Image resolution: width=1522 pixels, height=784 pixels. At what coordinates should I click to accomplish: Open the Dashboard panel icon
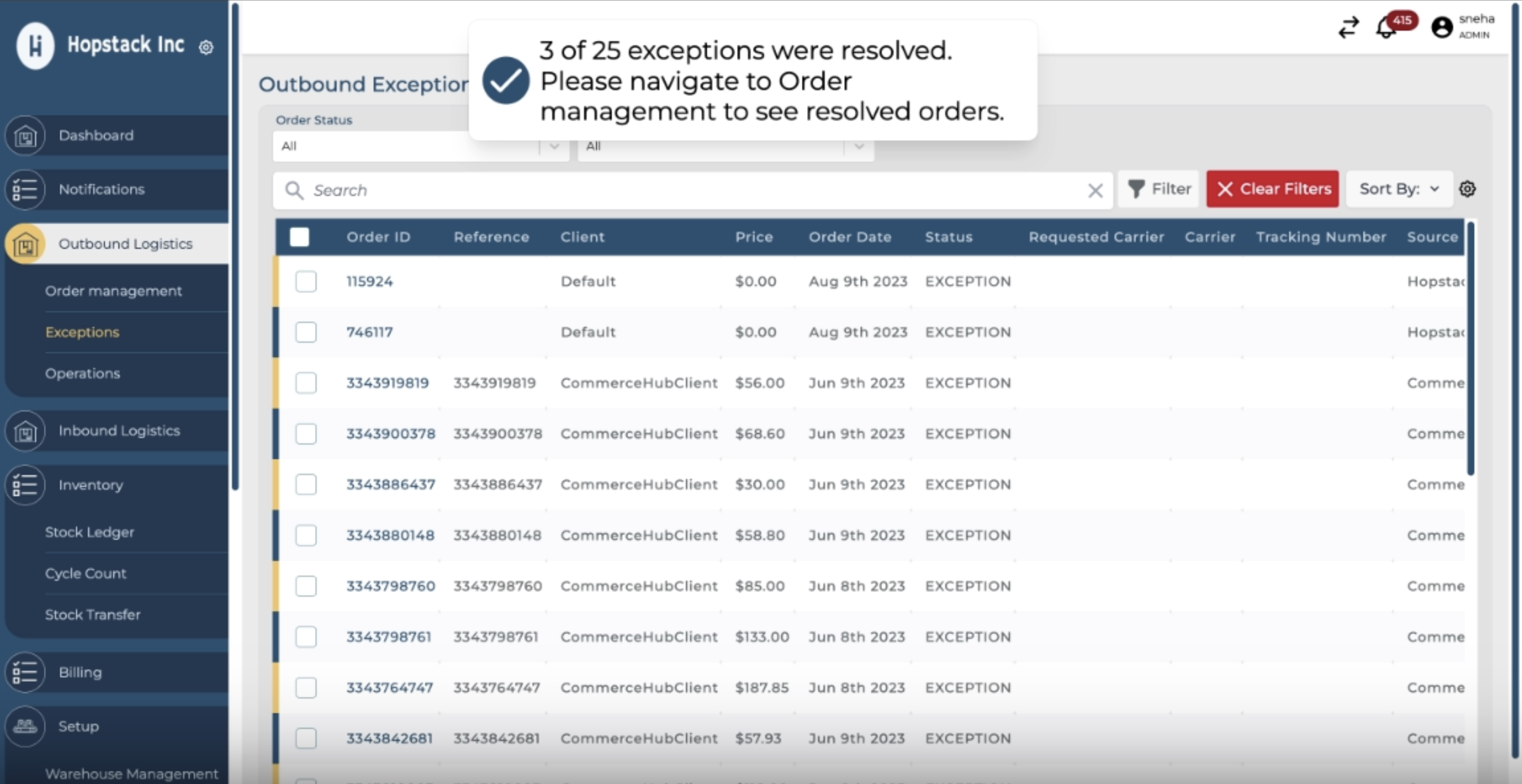25,135
